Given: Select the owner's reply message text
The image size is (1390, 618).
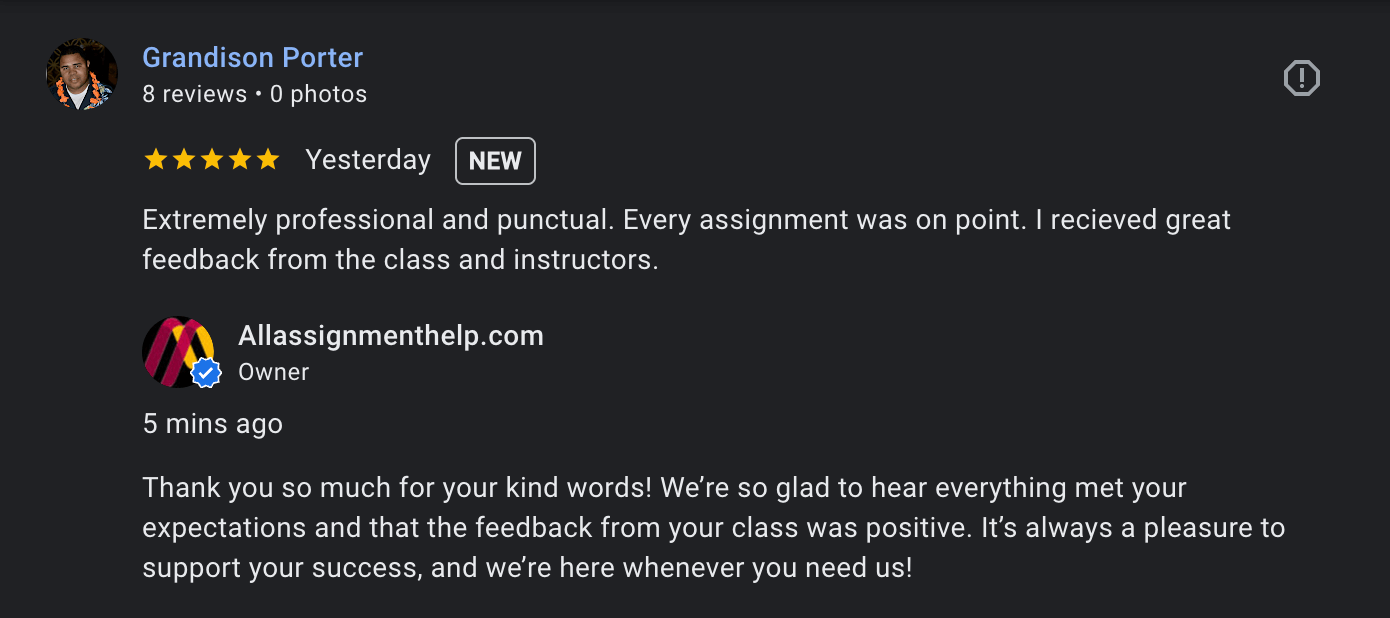Looking at the screenshot, I should pyautogui.click(x=714, y=527).
